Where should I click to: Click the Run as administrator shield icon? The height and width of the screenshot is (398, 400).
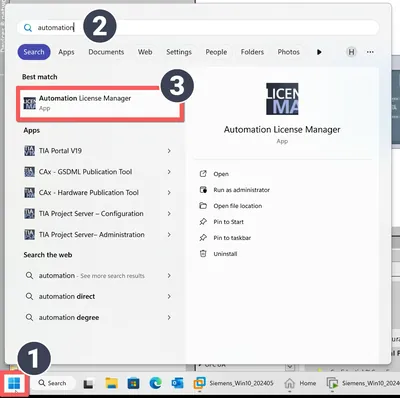click(x=203, y=190)
